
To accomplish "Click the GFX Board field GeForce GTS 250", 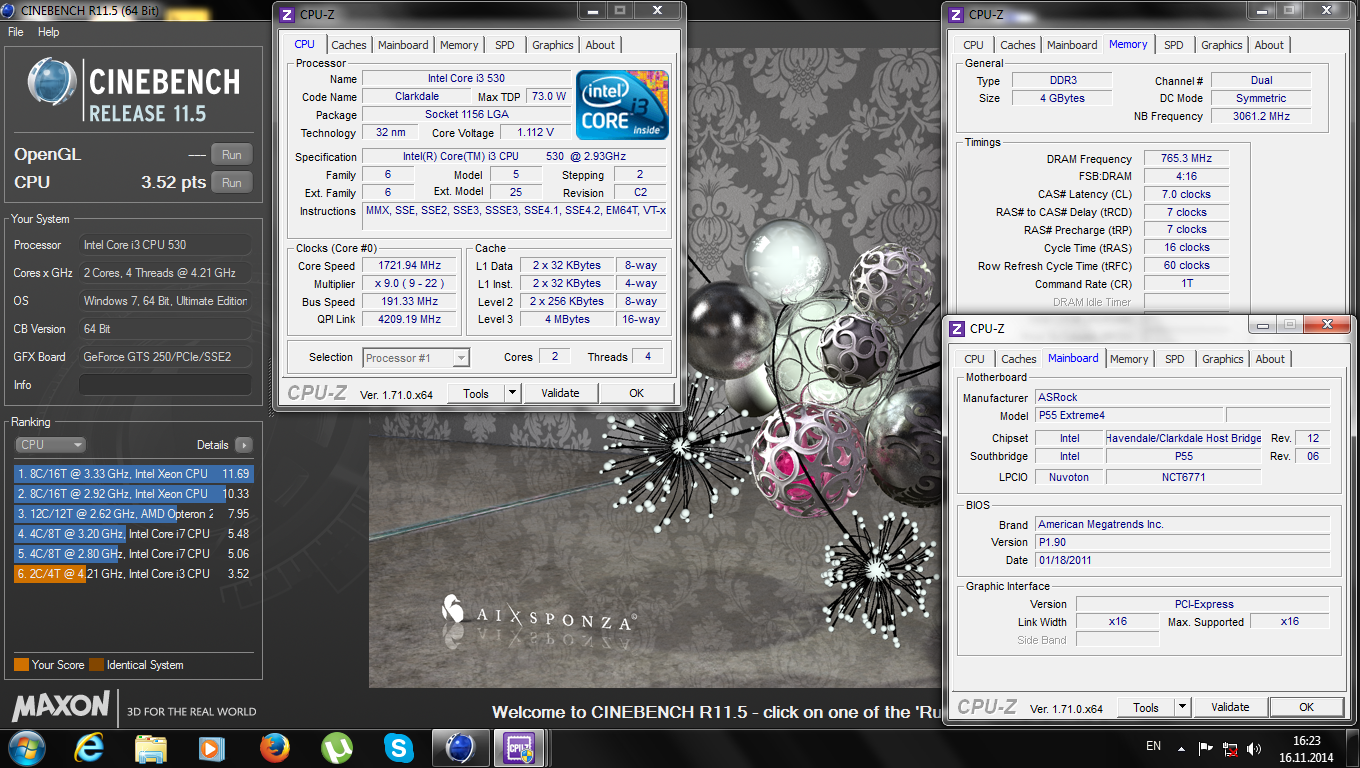I will coord(165,357).
